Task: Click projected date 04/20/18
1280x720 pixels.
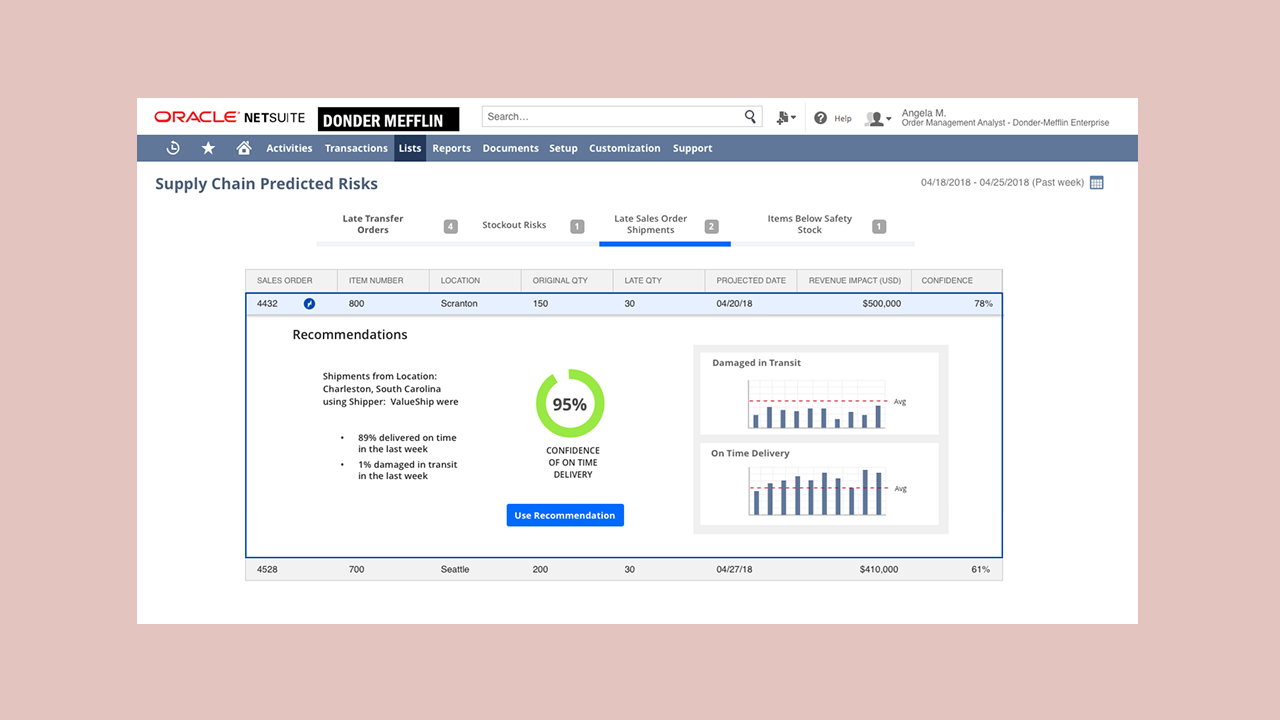Action: pyautogui.click(x=735, y=304)
